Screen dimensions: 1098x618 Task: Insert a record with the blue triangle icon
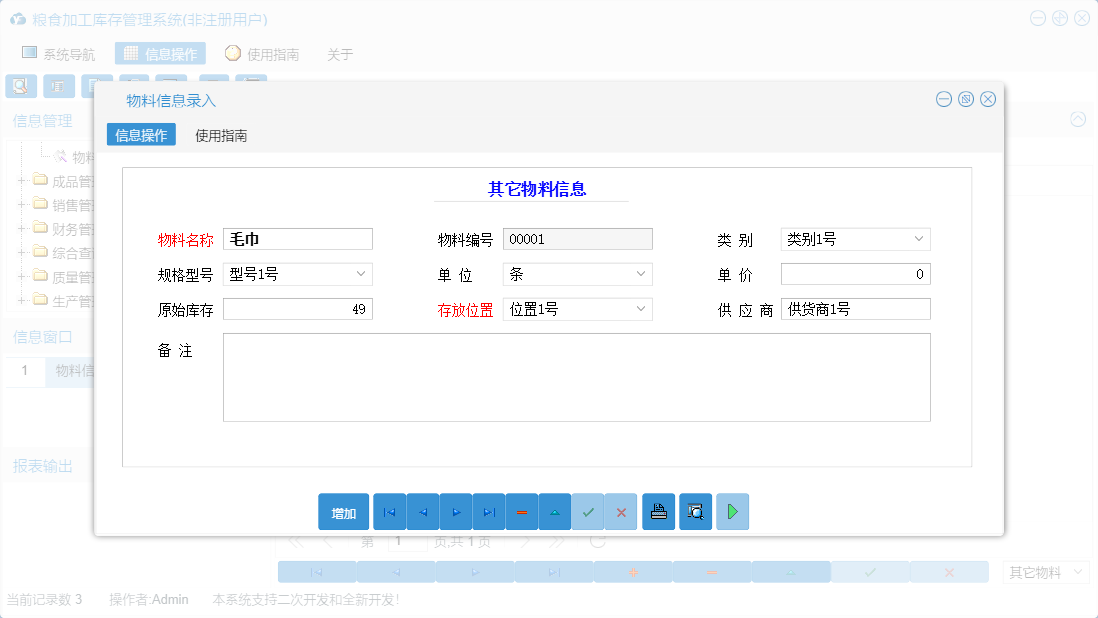pyautogui.click(x=554, y=511)
